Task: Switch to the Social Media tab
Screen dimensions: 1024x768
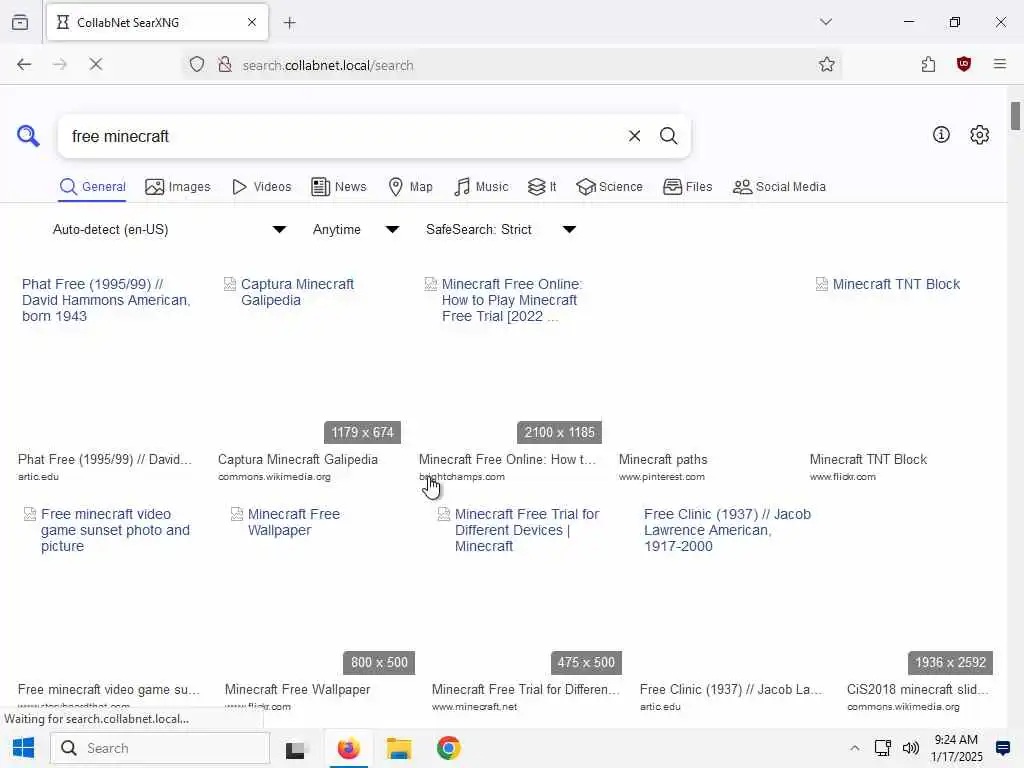Action: (x=779, y=187)
